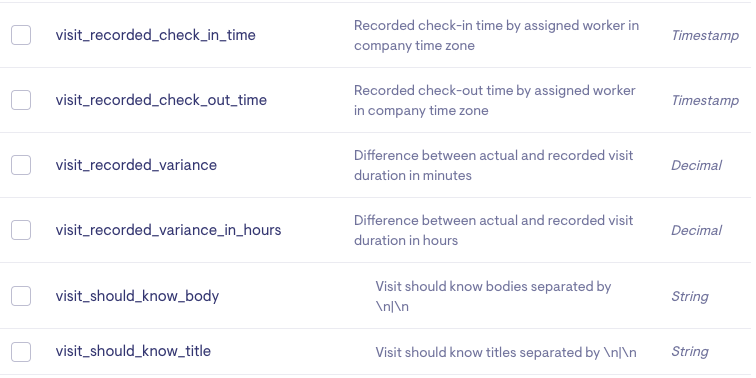Click the 'duration in minutes' description
This screenshot has width=756, height=378.
[x=493, y=165]
